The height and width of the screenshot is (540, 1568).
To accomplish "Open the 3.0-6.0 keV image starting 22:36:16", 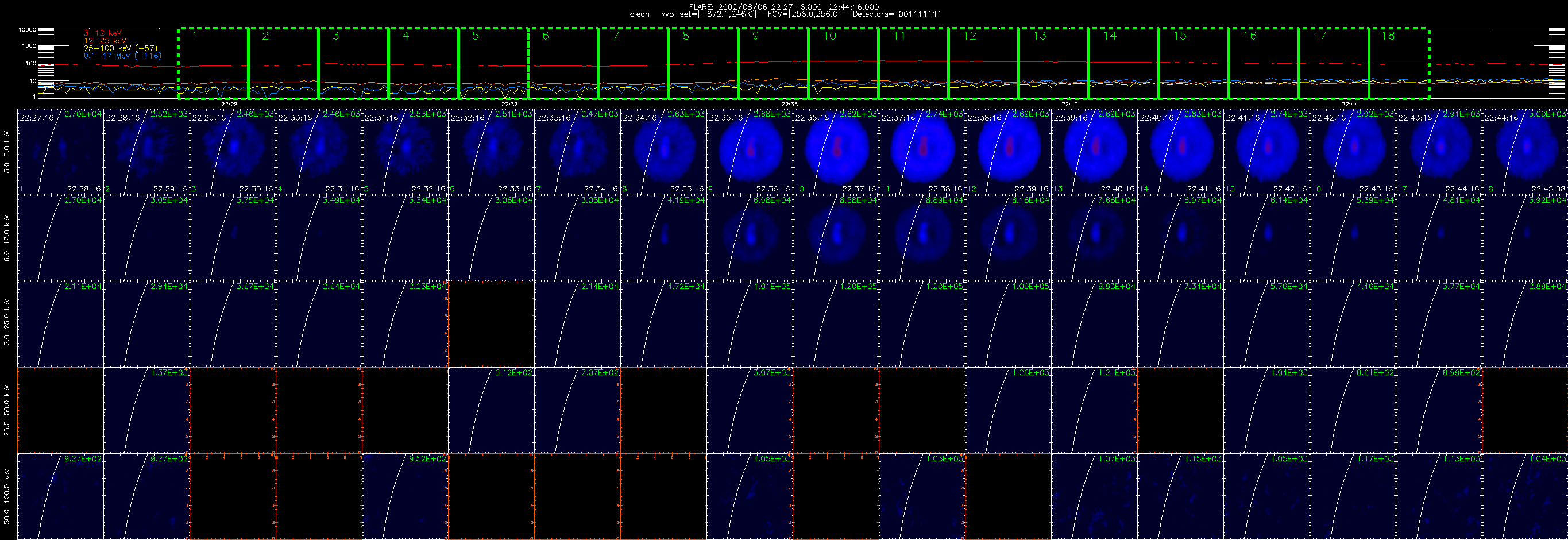I will pos(836,152).
